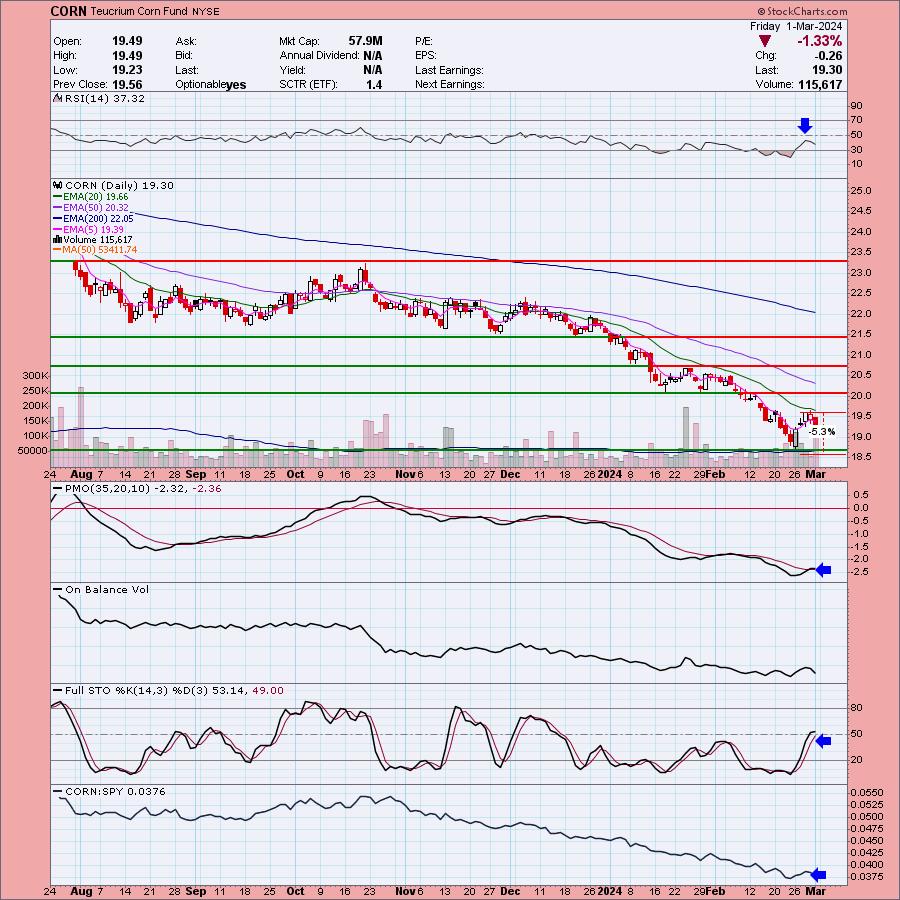
Task: Click the Last Earnings label
Action: coord(449,70)
